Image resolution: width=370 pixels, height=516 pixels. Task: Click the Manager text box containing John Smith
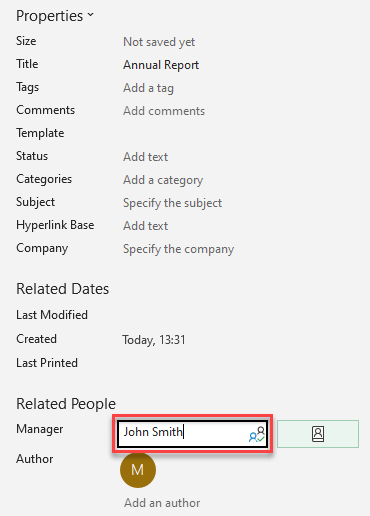click(x=192, y=434)
